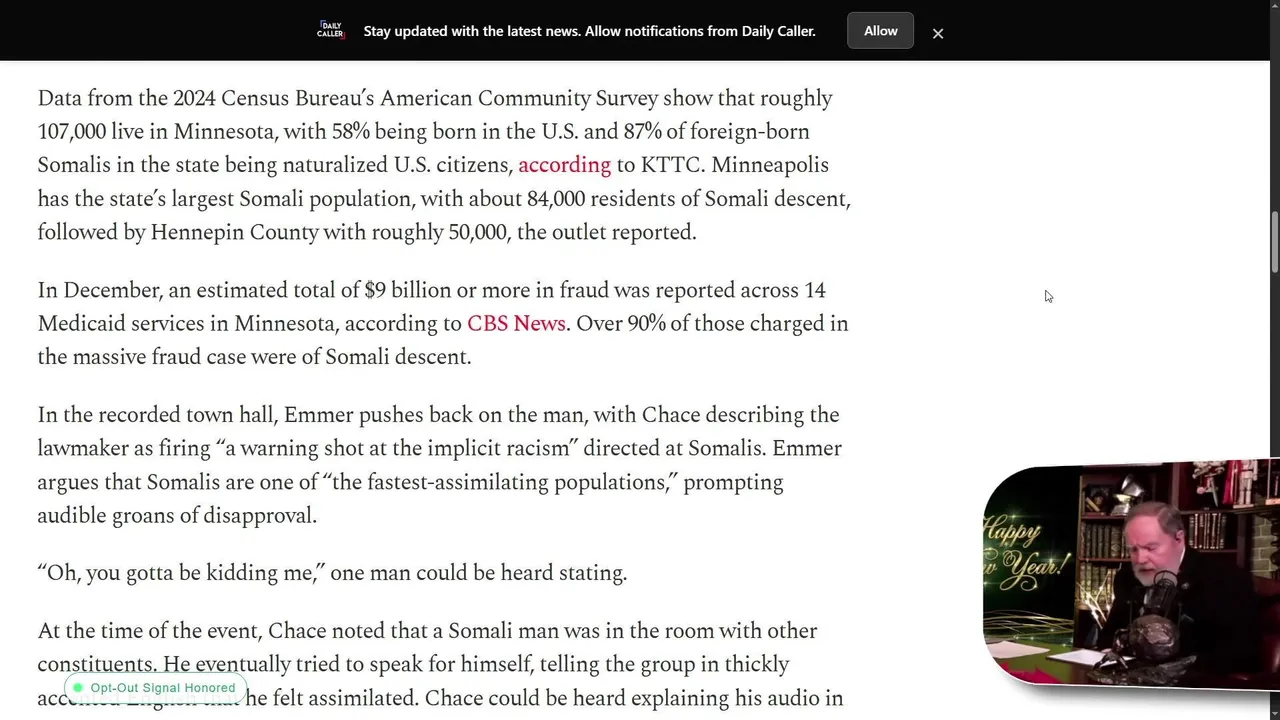Click the Daily Caller logo in notification bar

(x=331, y=30)
